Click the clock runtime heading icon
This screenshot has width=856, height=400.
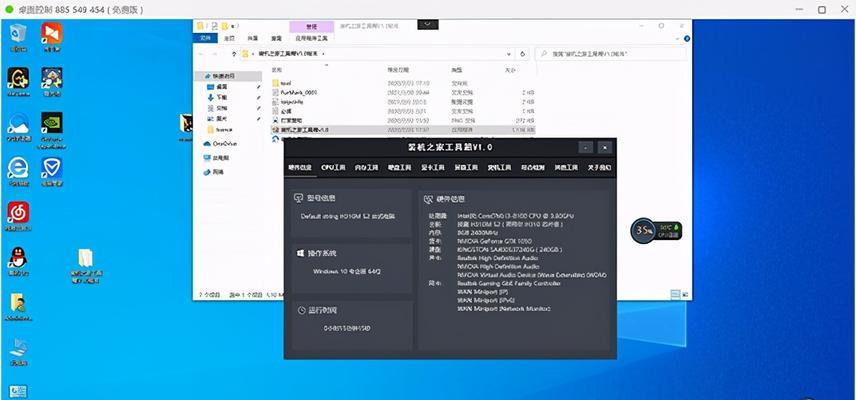coord(302,310)
